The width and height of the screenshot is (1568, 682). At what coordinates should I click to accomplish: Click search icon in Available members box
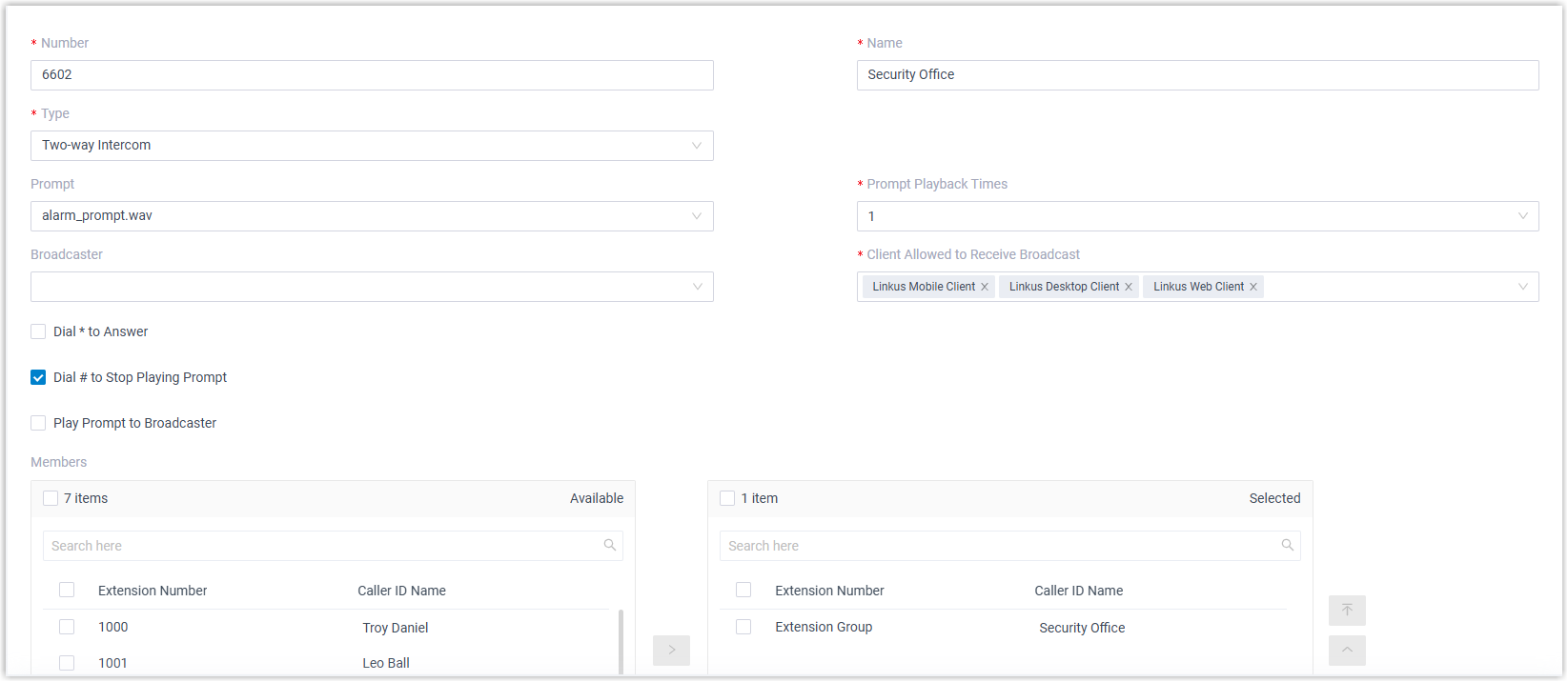[x=610, y=546]
